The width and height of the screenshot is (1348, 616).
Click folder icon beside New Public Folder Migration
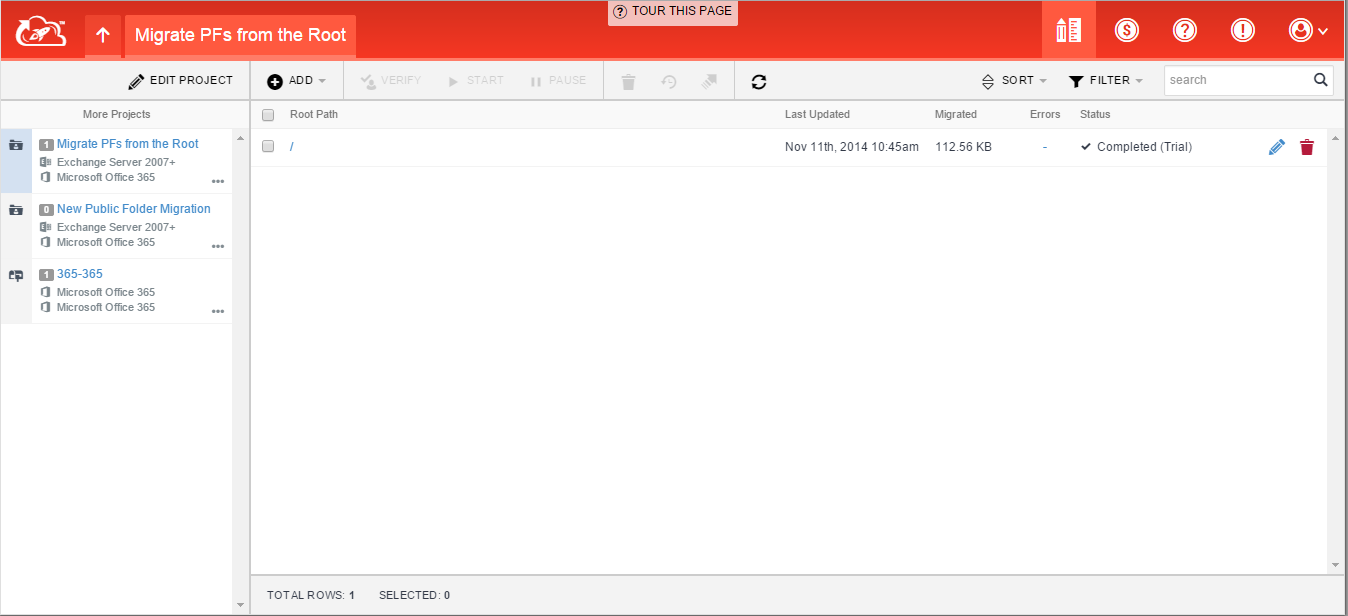(16, 210)
